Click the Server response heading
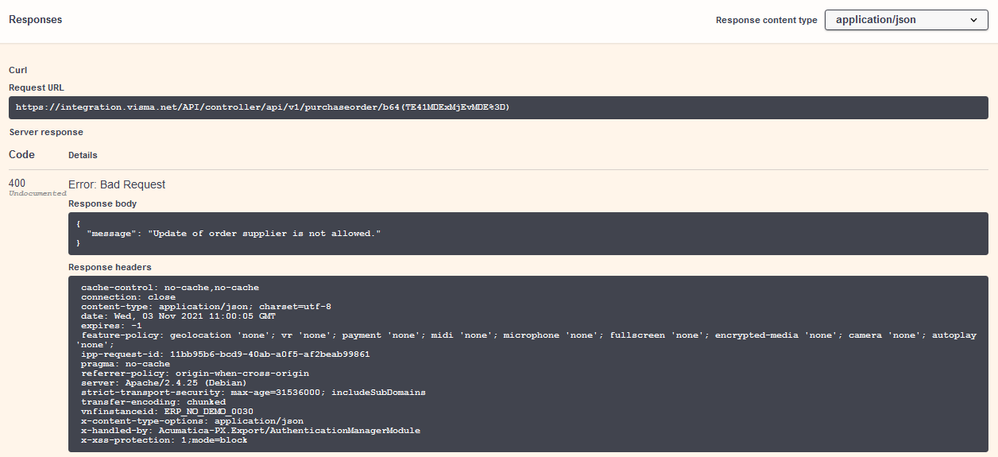This screenshot has height=457, width=998. pos(46,132)
